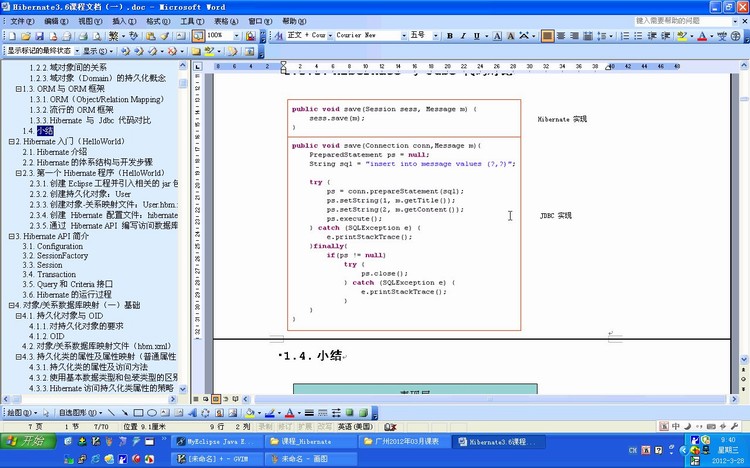
Task: Open Print Preview with the magnifier icon
Action: pyautogui.click(x=97, y=36)
